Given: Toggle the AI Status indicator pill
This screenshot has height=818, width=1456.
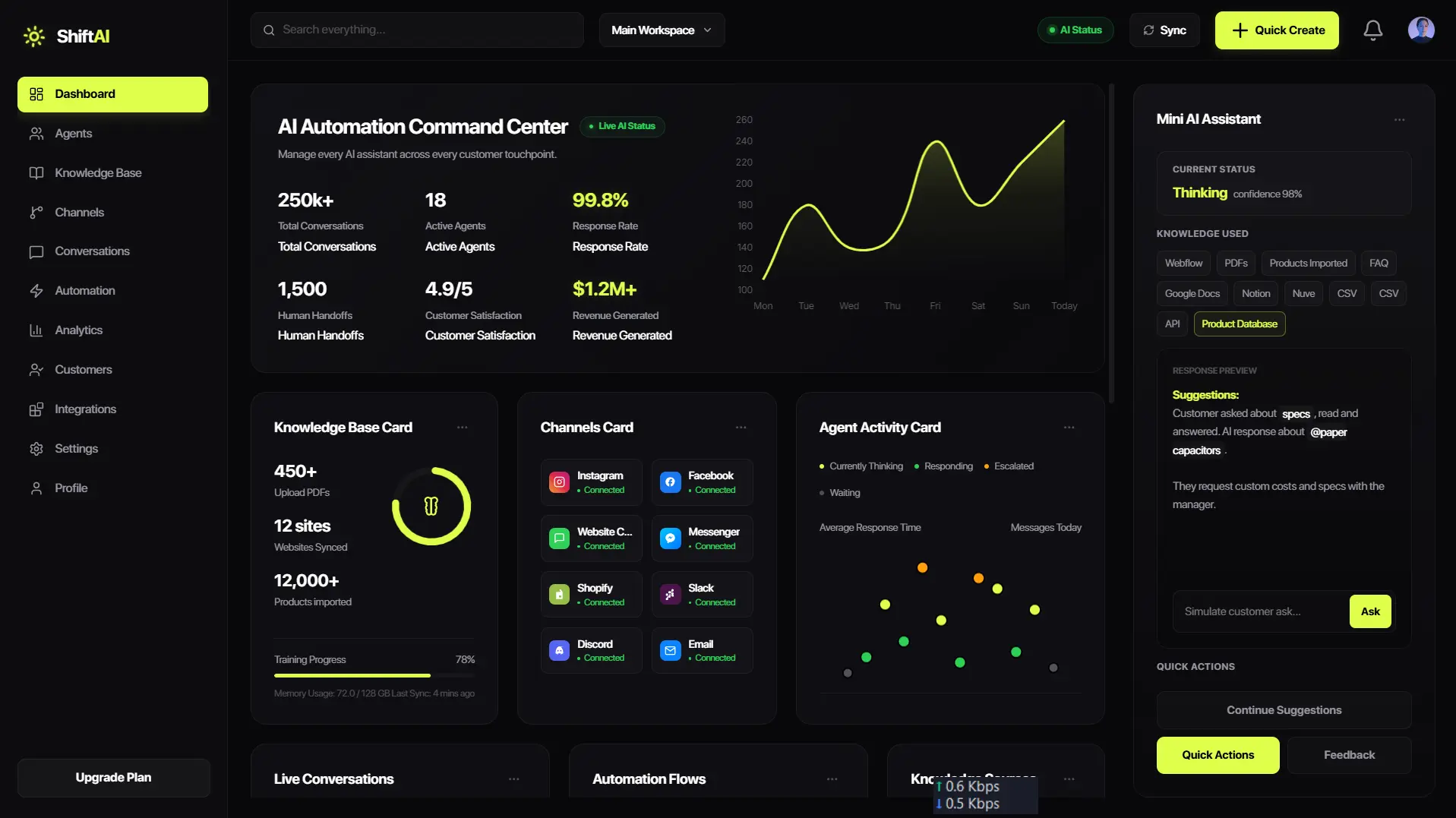Looking at the screenshot, I should (x=1075, y=30).
